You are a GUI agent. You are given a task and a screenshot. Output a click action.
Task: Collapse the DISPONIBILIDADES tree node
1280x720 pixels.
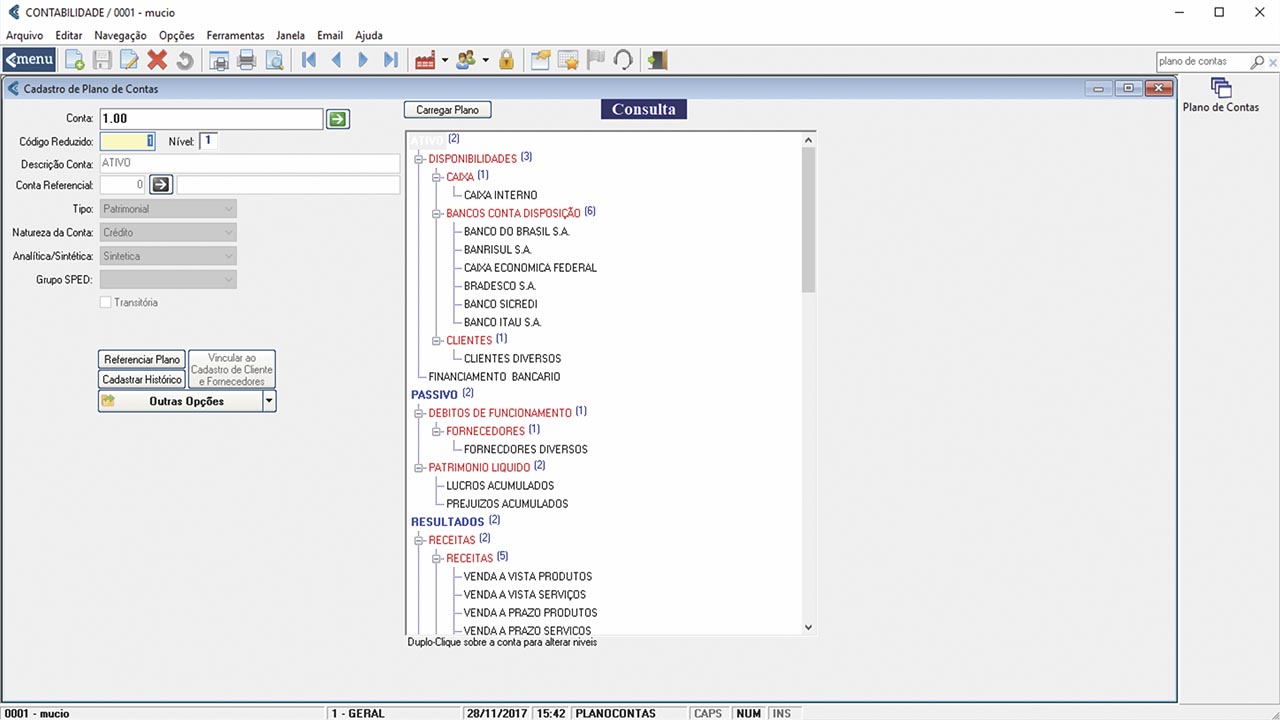(x=420, y=159)
